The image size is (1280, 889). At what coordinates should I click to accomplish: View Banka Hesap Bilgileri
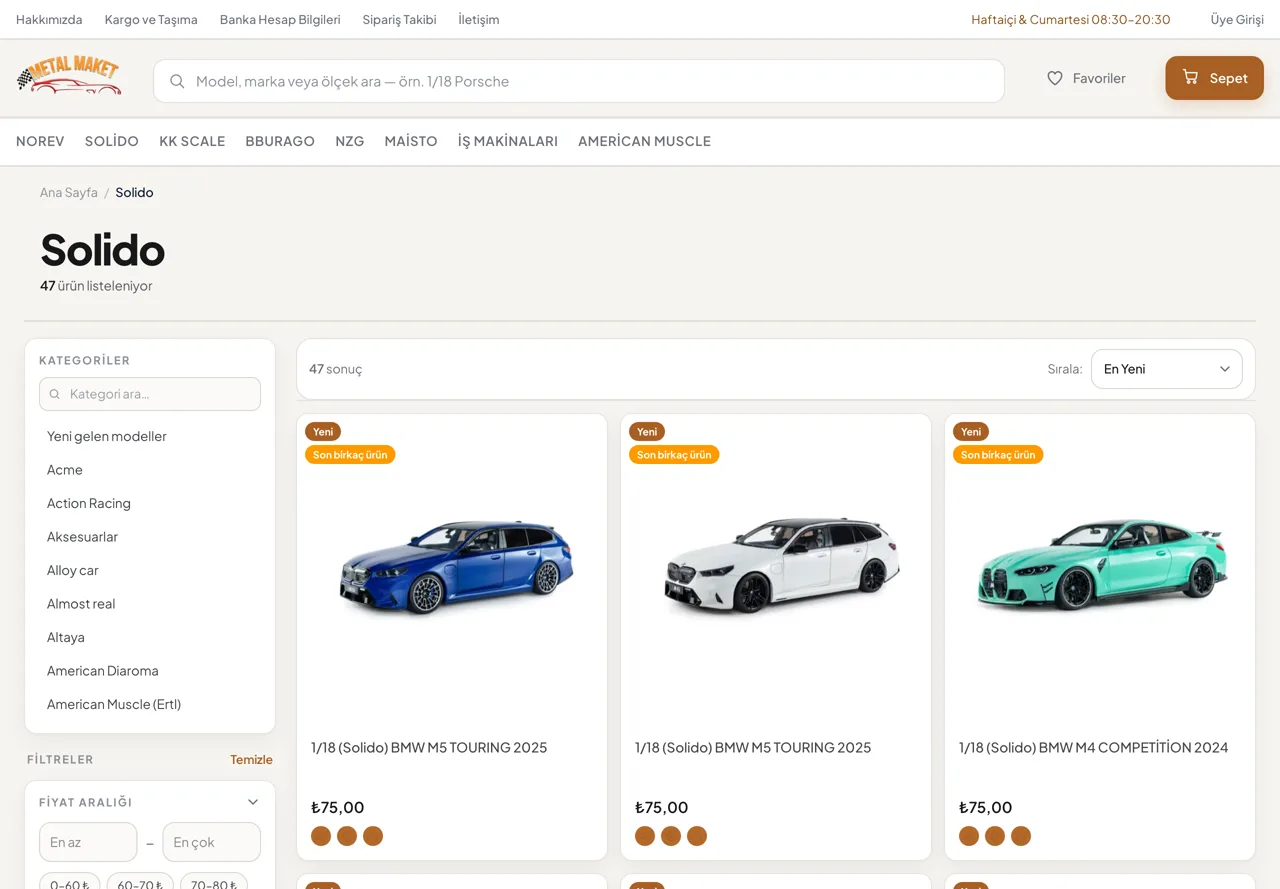tap(280, 19)
